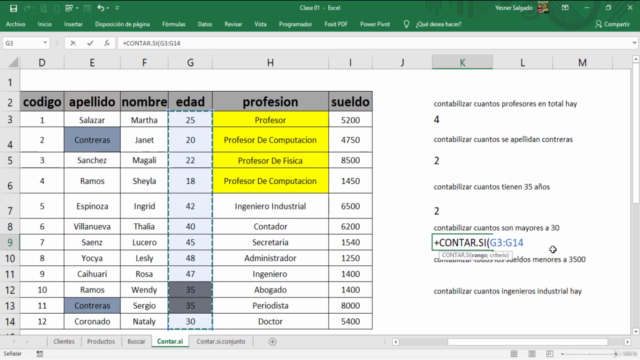Click the edad cell with value 48
Viewport: 640px width, 360px height.
click(x=190, y=258)
